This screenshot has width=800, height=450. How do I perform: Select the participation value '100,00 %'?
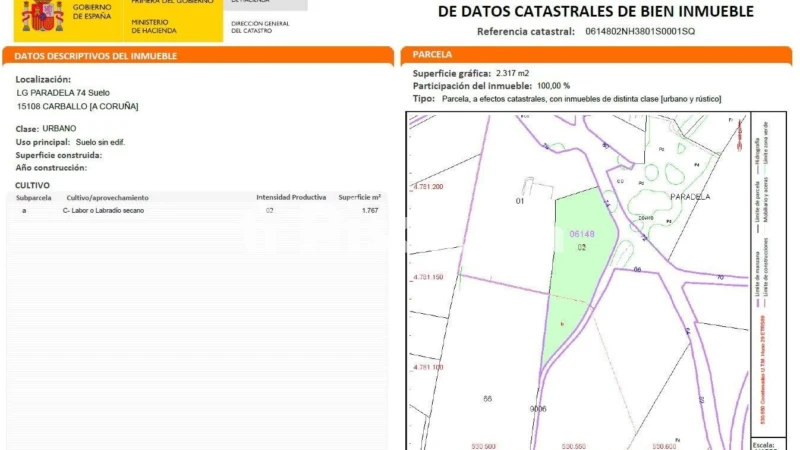tap(554, 86)
